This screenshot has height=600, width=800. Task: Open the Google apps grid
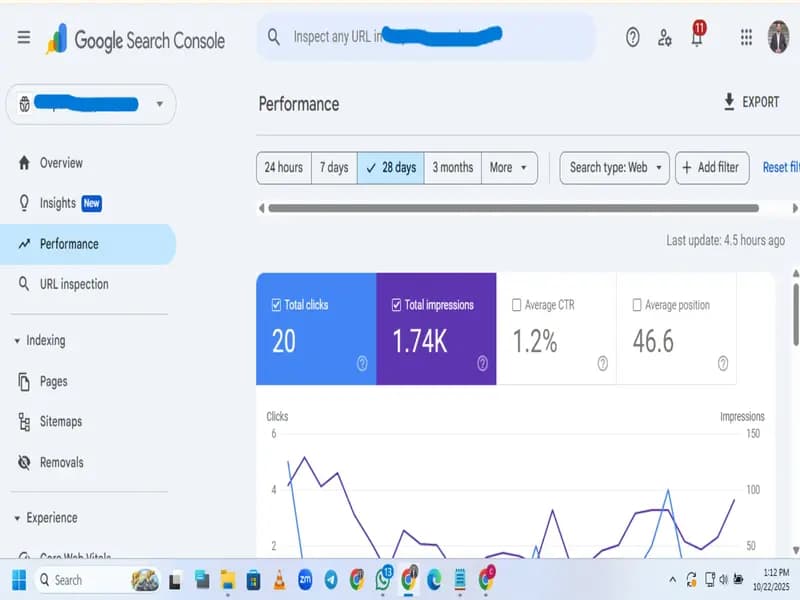point(746,37)
